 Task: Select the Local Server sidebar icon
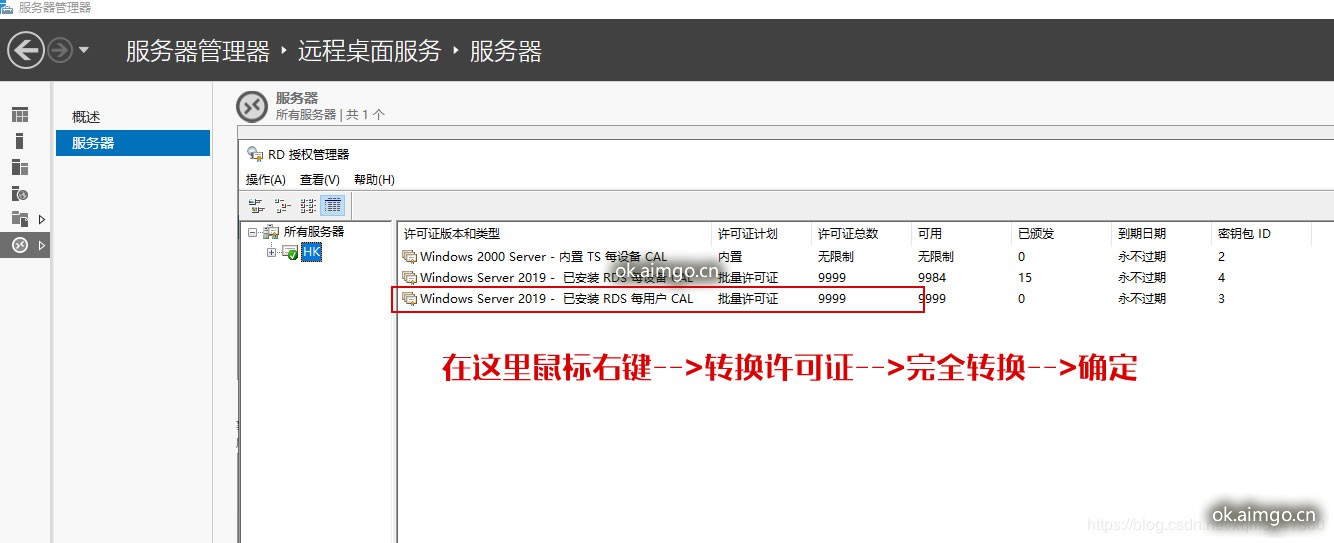coord(20,141)
